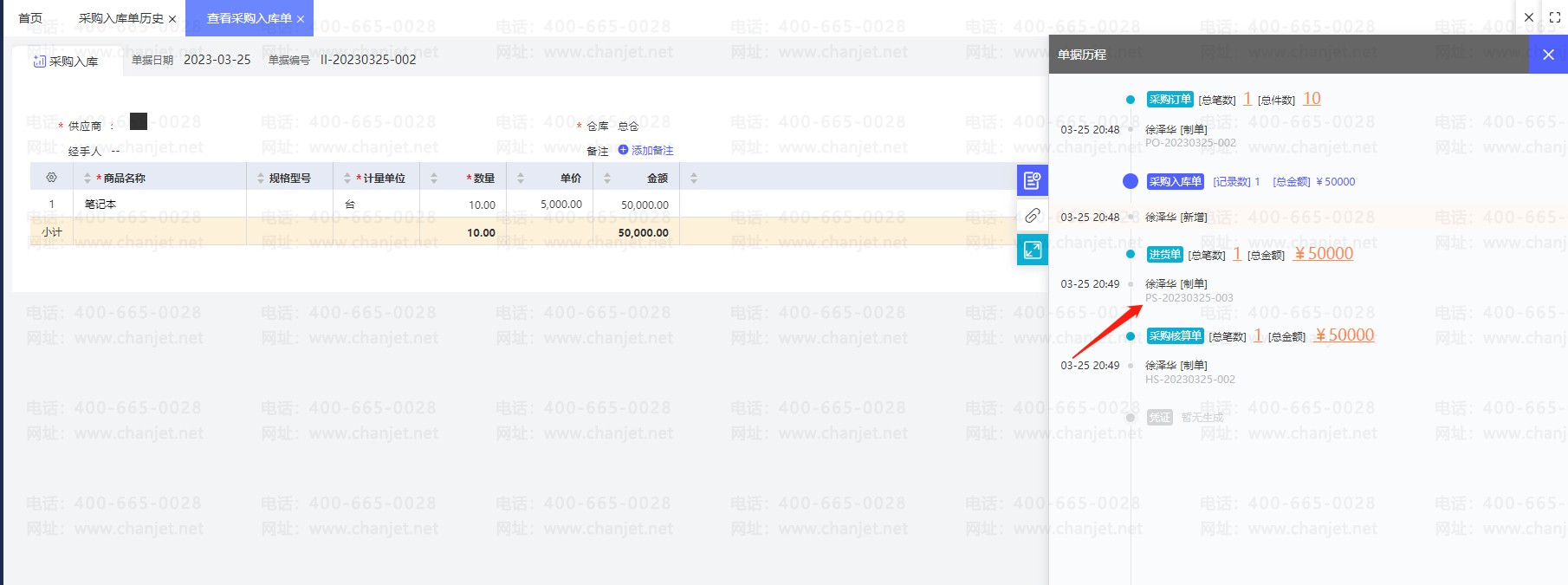This screenshot has height=585, width=1568.
Task: Sort by 计量单位 column arrows
Action: point(347,179)
